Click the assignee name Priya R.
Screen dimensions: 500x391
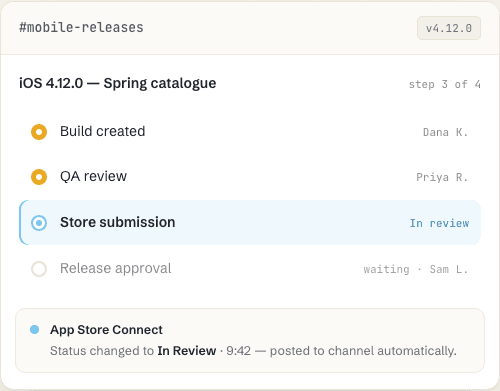click(x=442, y=177)
